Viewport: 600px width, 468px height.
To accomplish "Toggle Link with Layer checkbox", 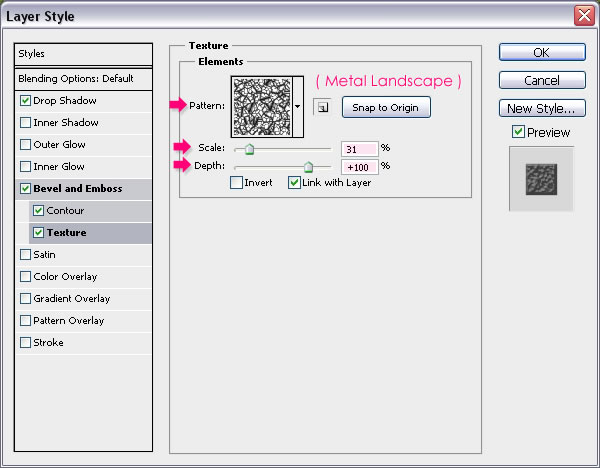I will pyautogui.click(x=294, y=183).
